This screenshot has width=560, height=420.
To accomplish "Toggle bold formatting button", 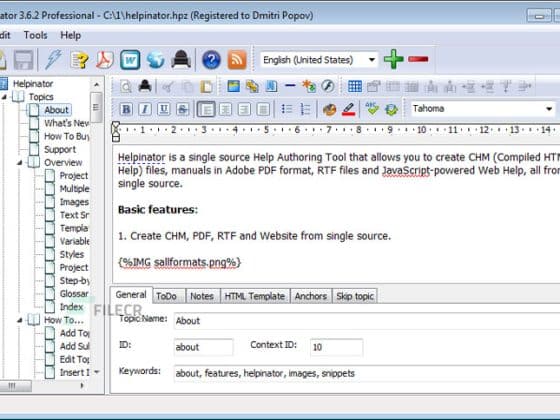I will click(126, 109).
